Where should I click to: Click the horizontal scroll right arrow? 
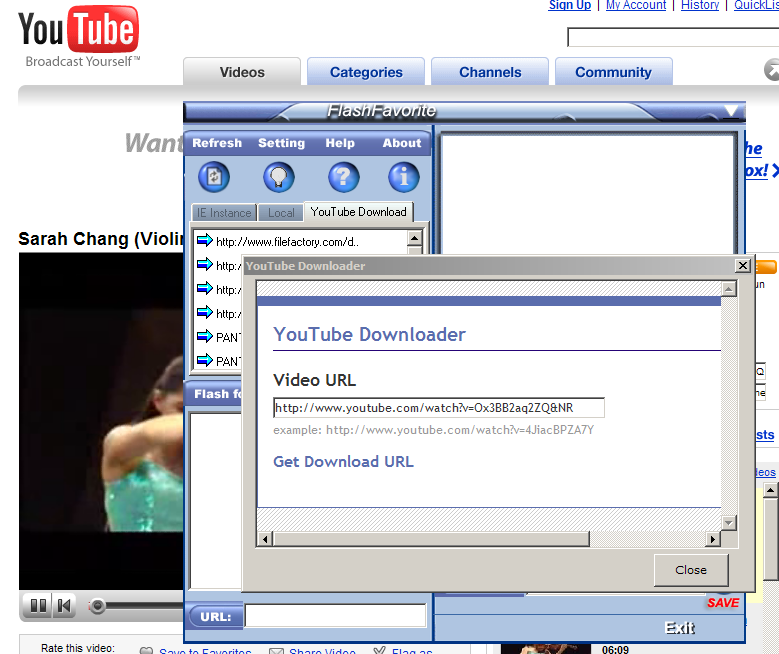coord(713,539)
